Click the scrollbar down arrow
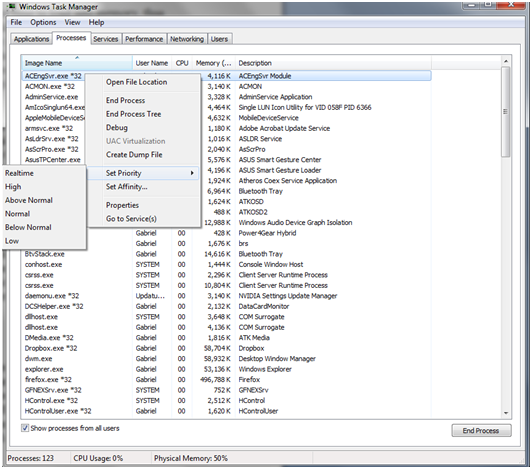 pos(506,413)
